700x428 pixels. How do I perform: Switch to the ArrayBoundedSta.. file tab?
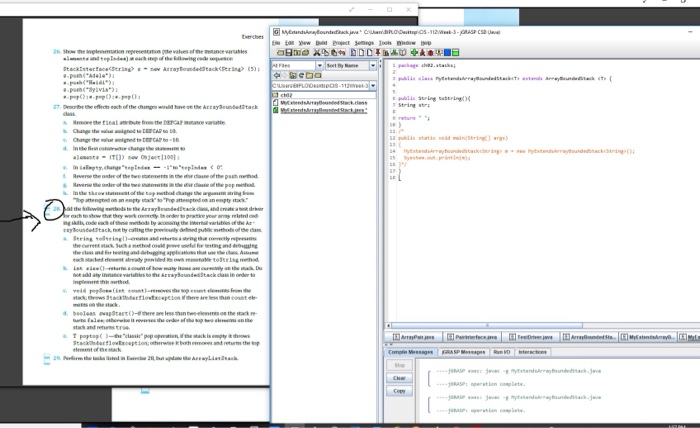589,337
